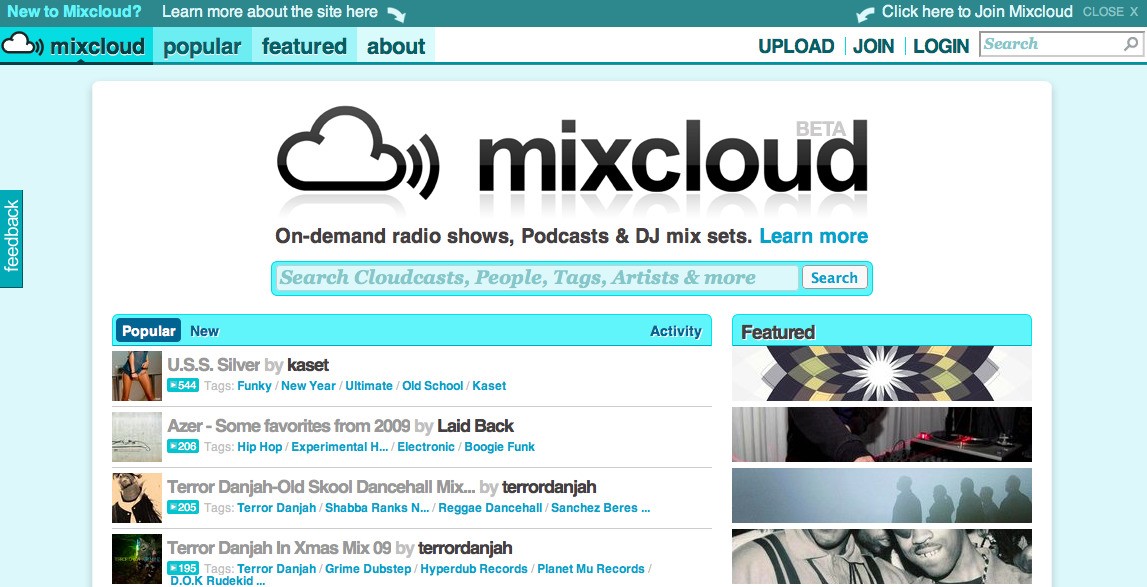Image resolution: width=1147 pixels, height=587 pixels.
Task: Open the featured section from the top navigation
Action: click(304, 46)
